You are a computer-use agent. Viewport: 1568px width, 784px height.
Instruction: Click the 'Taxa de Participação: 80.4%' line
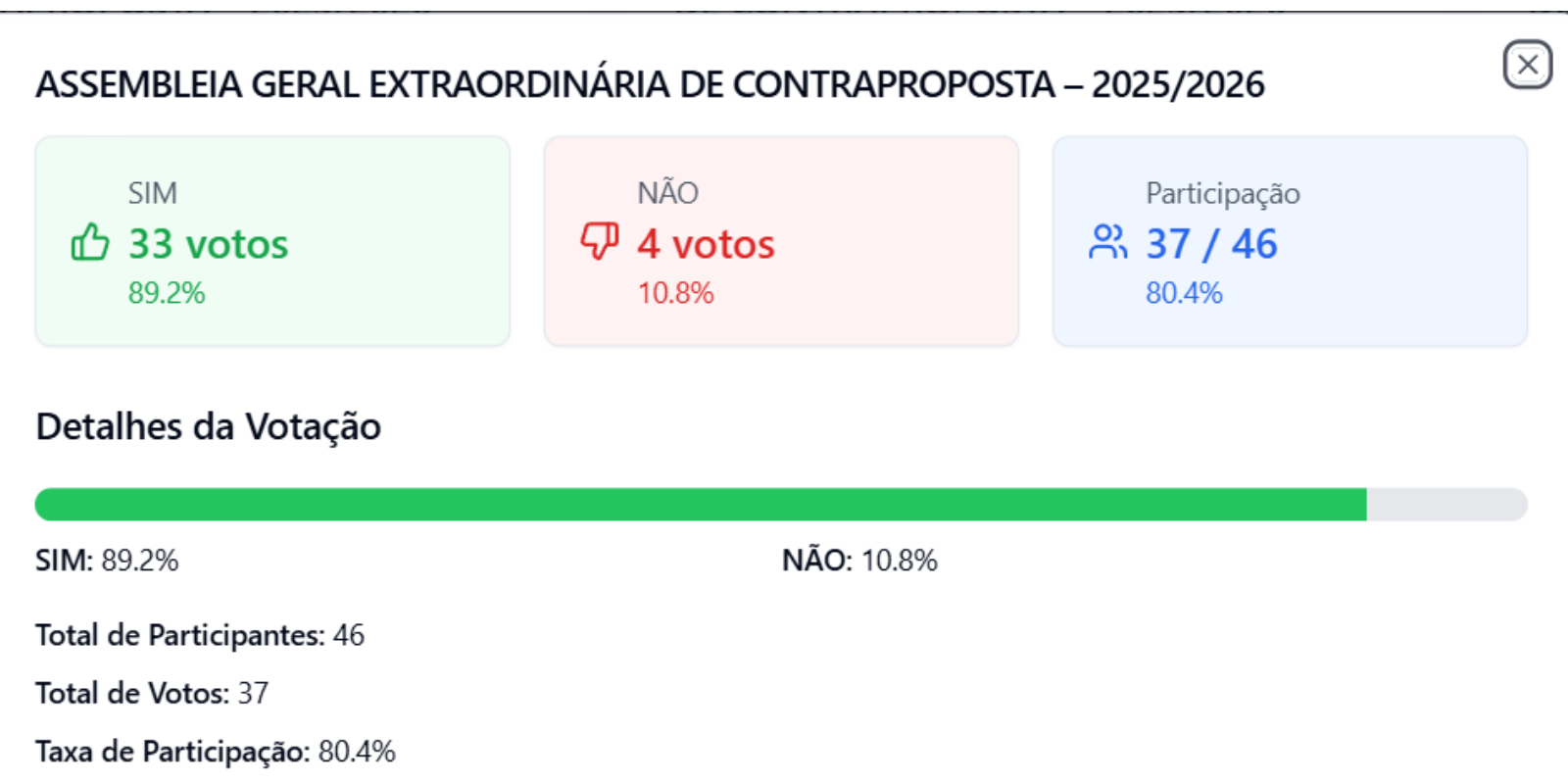tap(216, 752)
